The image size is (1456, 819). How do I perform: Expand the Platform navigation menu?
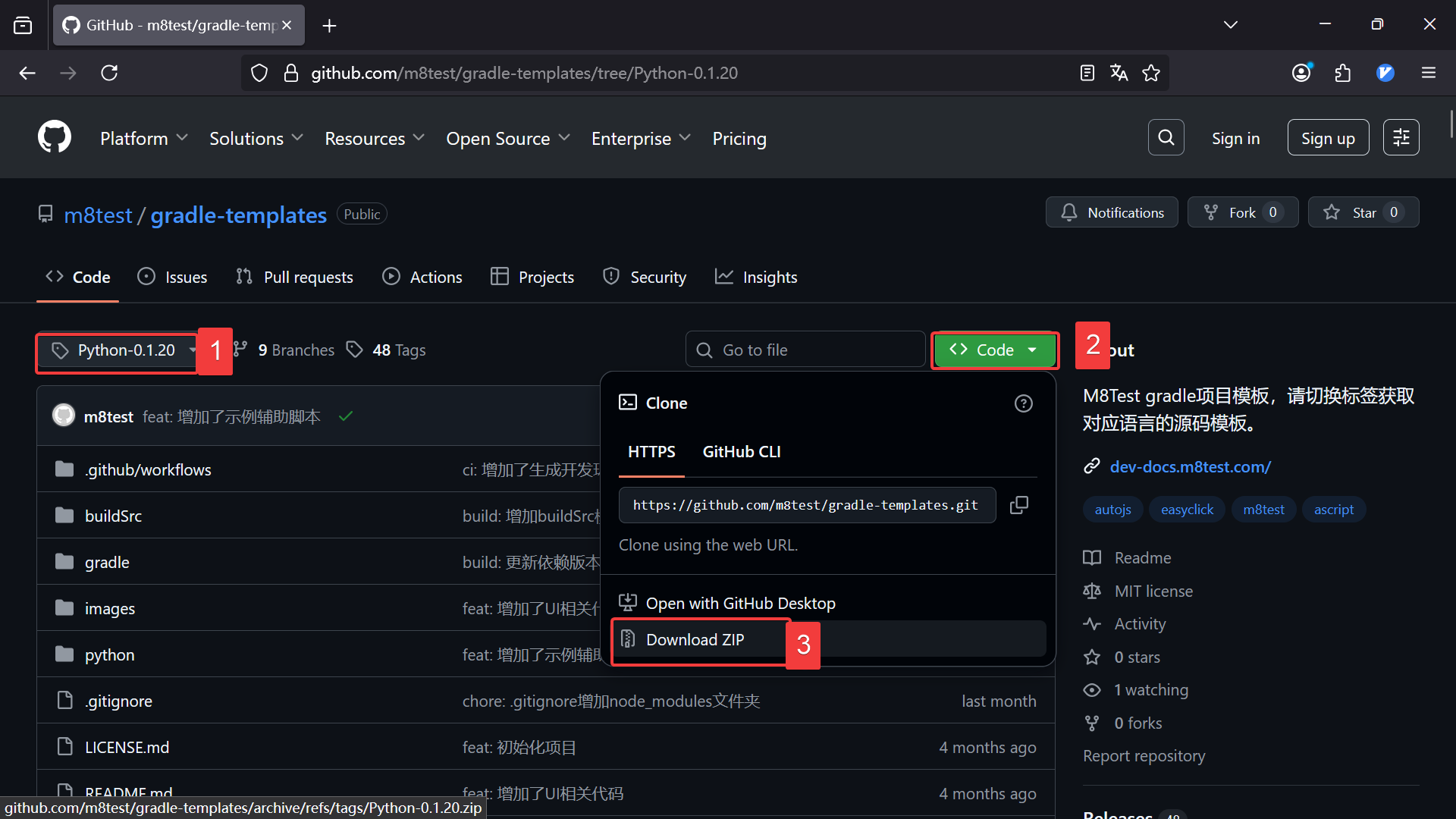point(143,139)
